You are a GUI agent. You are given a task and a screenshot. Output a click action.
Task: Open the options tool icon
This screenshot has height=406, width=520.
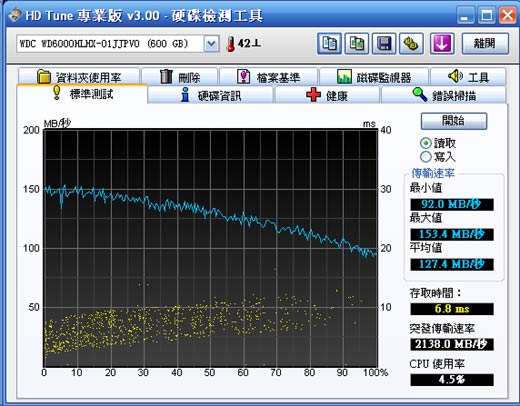pos(411,43)
